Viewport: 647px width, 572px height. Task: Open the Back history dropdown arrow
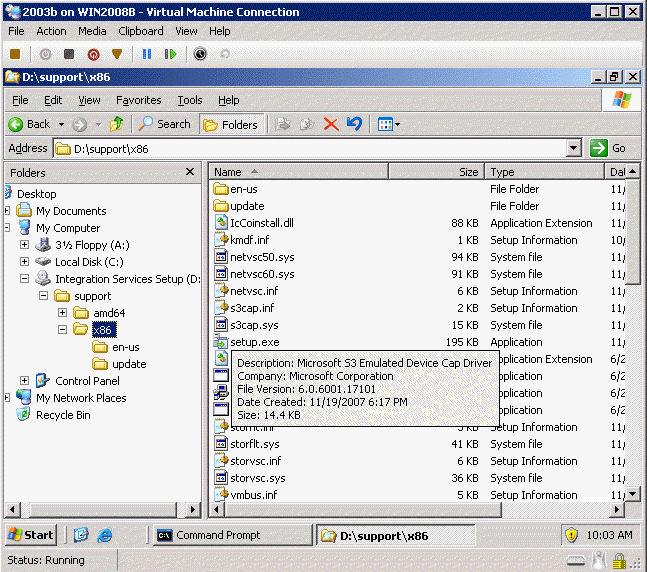61,124
